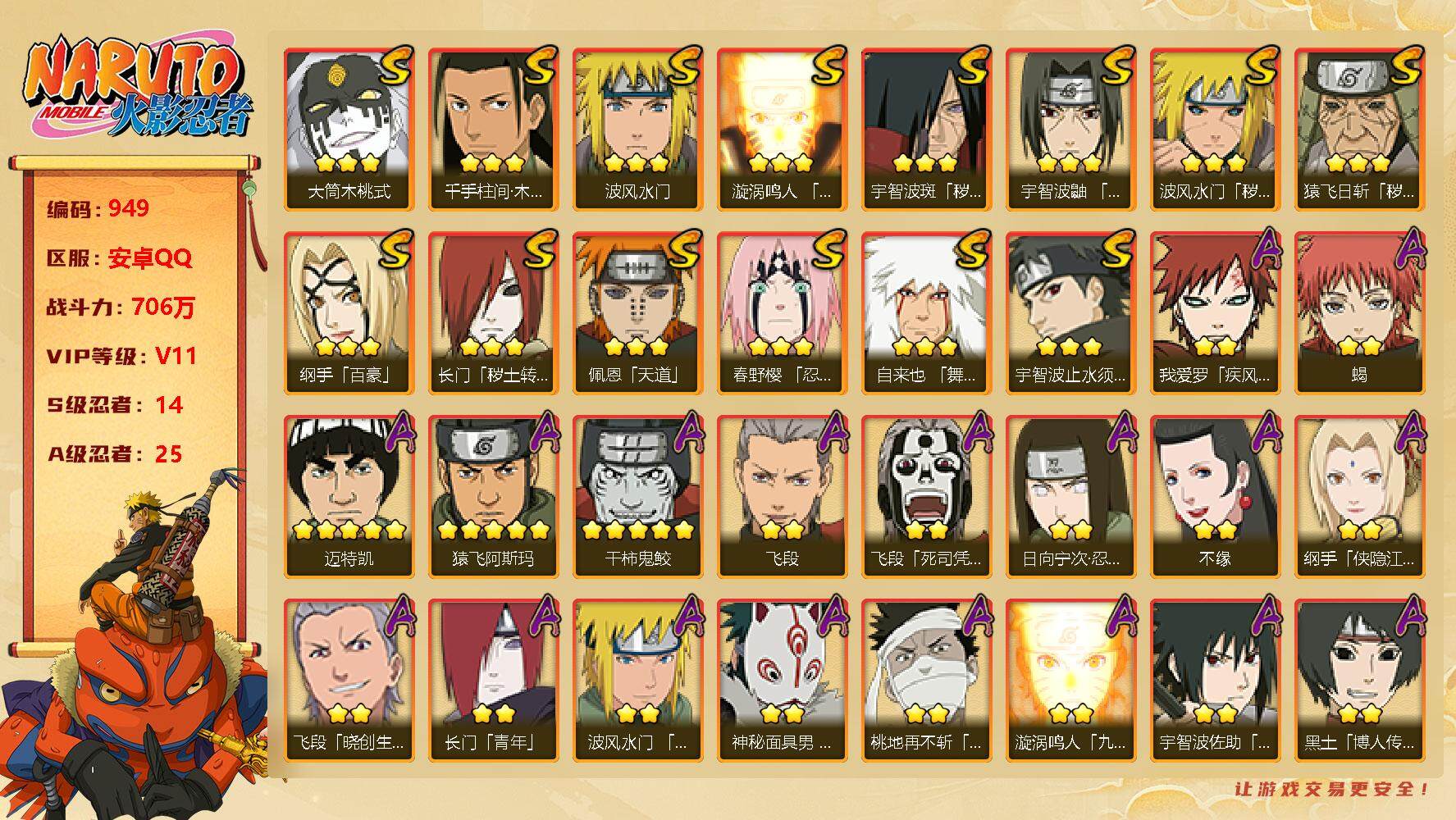Click A rank badge on 飞段 card

click(831, 431)
